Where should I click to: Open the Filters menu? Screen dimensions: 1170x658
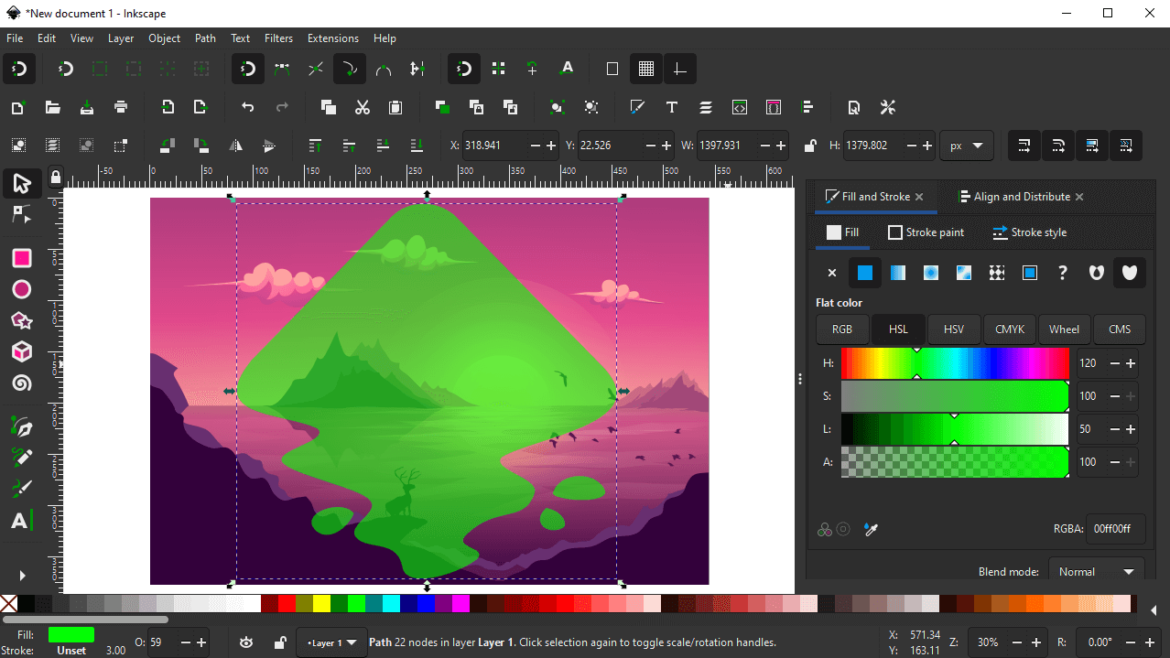[x=278, y=38]
